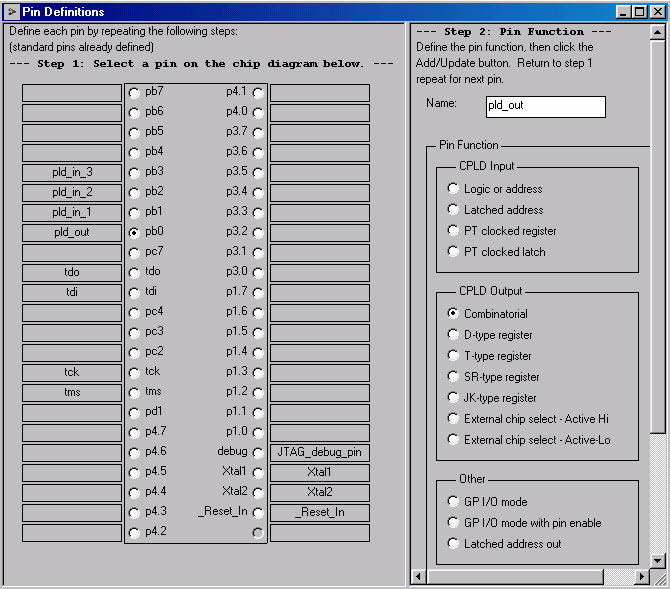Select JK-type register output option
670x589 pixels.
(454, 398)
